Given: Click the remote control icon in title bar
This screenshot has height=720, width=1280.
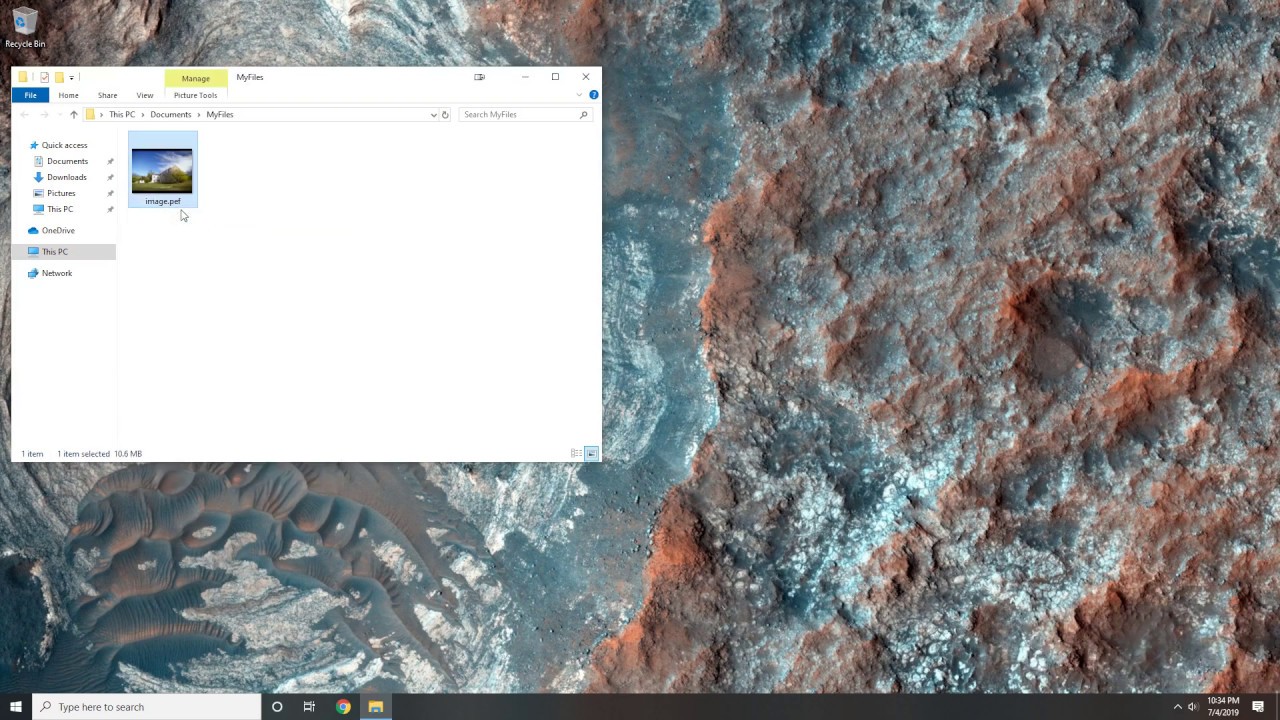Looking at the screenshot, I should pos(479,77).
